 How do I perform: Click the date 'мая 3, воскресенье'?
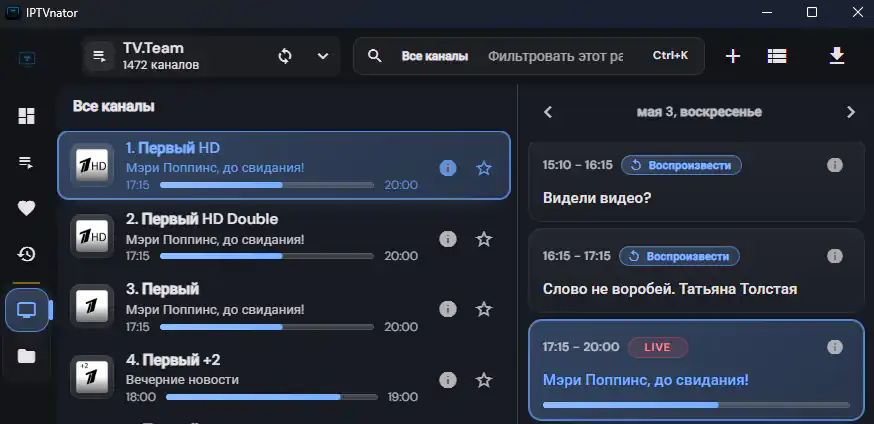pos(699,112)
